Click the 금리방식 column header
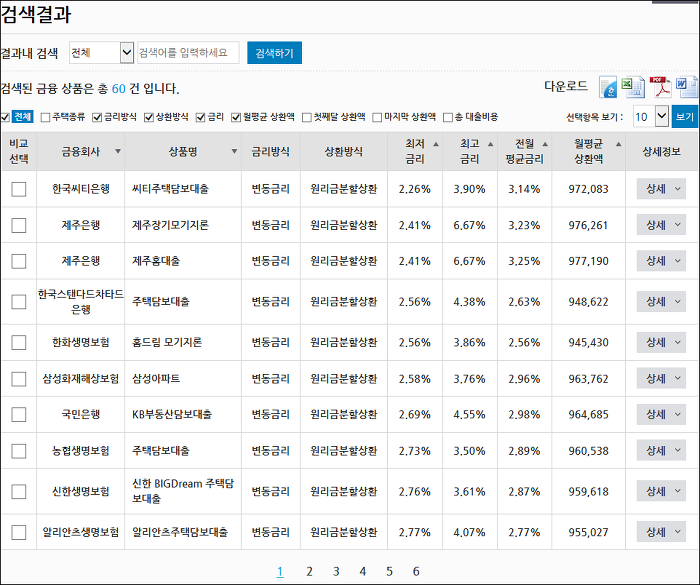The image size is (700, 585). 271,151
